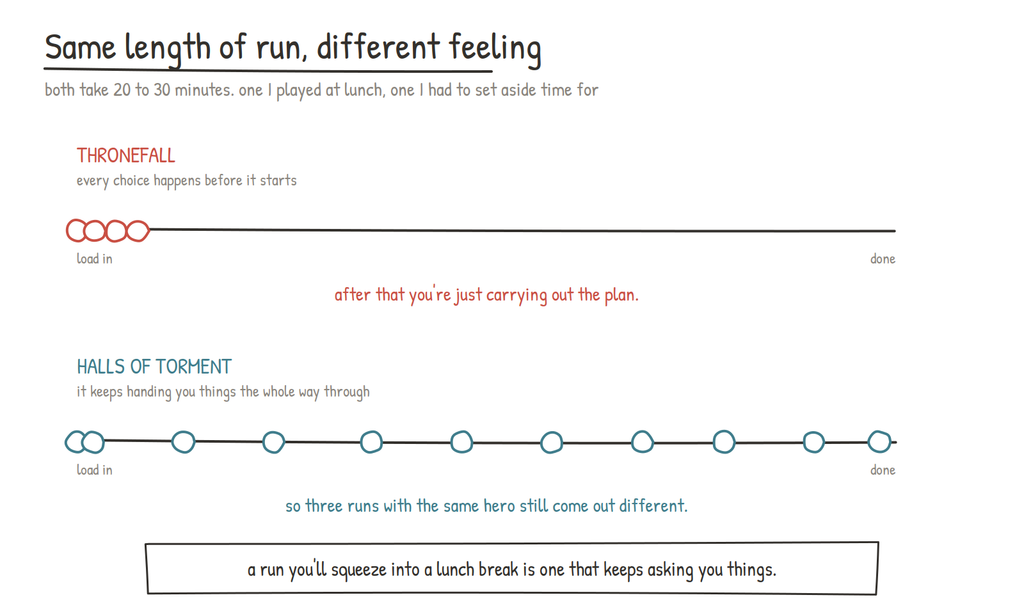Click the 'done' label under Thronefall line
Viewport: 1024px width, 614px height.
pyautogui.click(x=882, y=259)
